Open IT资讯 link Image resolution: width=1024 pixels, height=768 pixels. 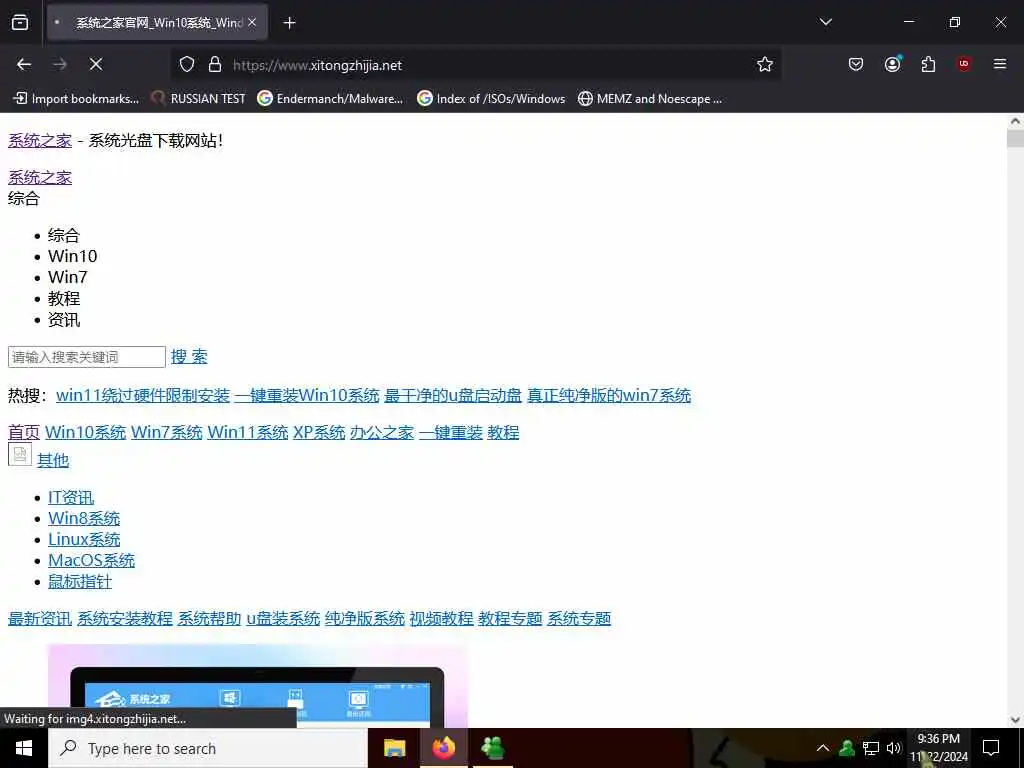pyautogui.click(x=71, y=498)
